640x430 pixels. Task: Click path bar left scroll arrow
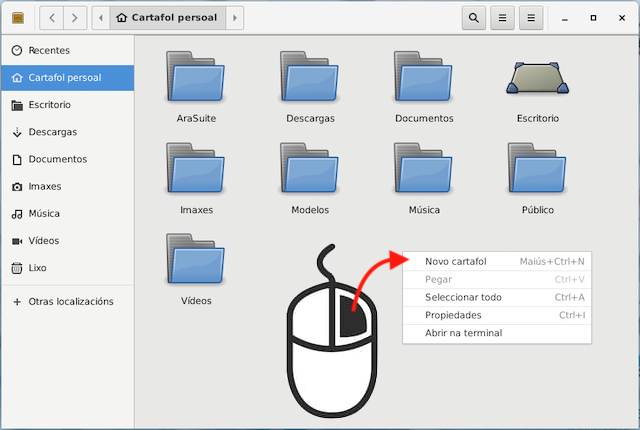pyautogui.click(x=101, y=18)
